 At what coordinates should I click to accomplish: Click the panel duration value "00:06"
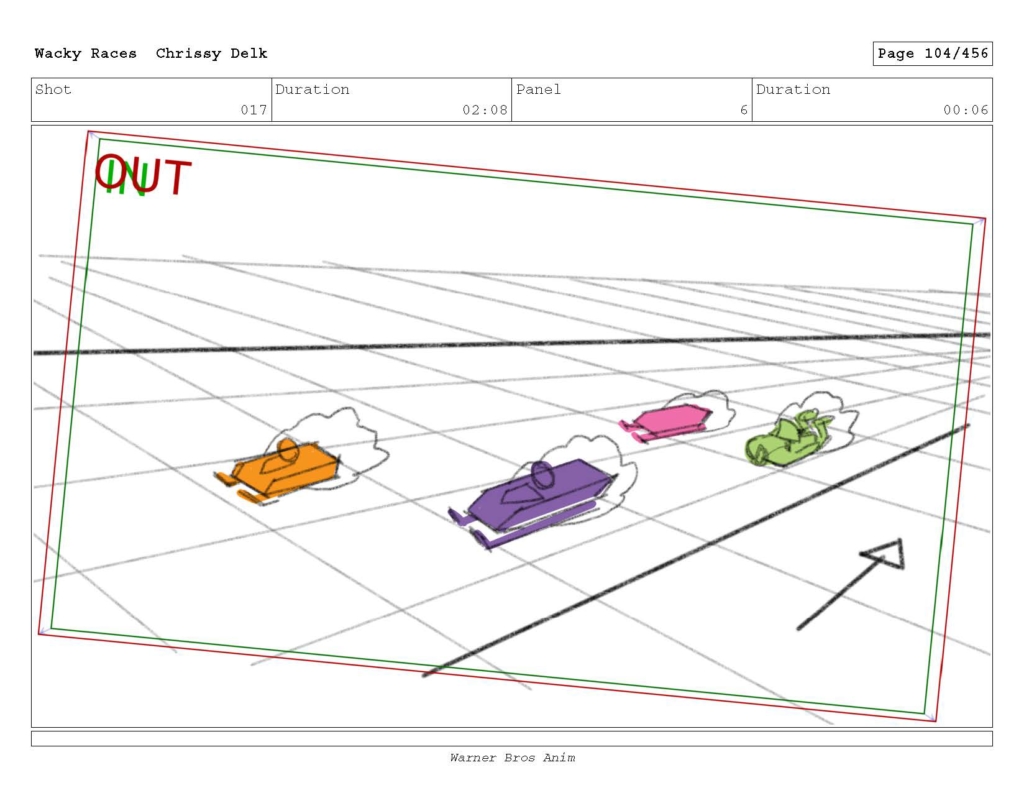[965, 110]
